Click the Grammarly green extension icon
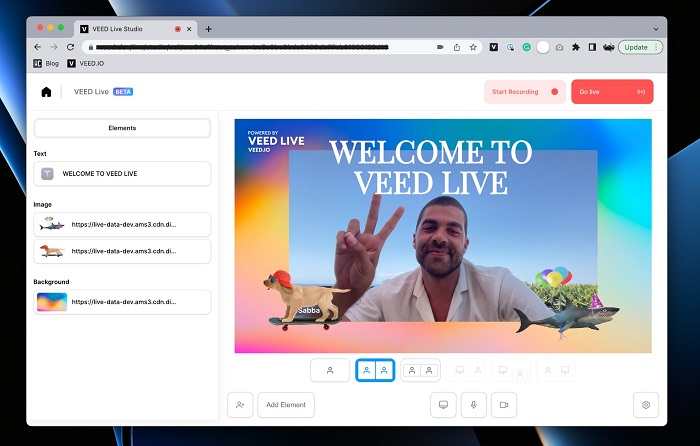This screenshot has height=446, width=700. pos(527,47)
